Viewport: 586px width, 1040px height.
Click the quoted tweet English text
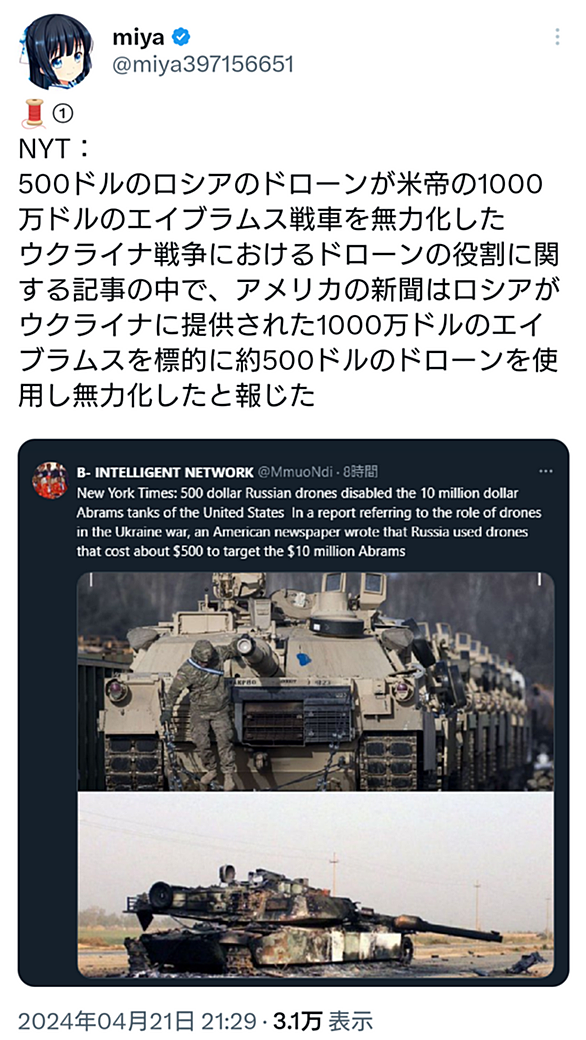(309, 522)
